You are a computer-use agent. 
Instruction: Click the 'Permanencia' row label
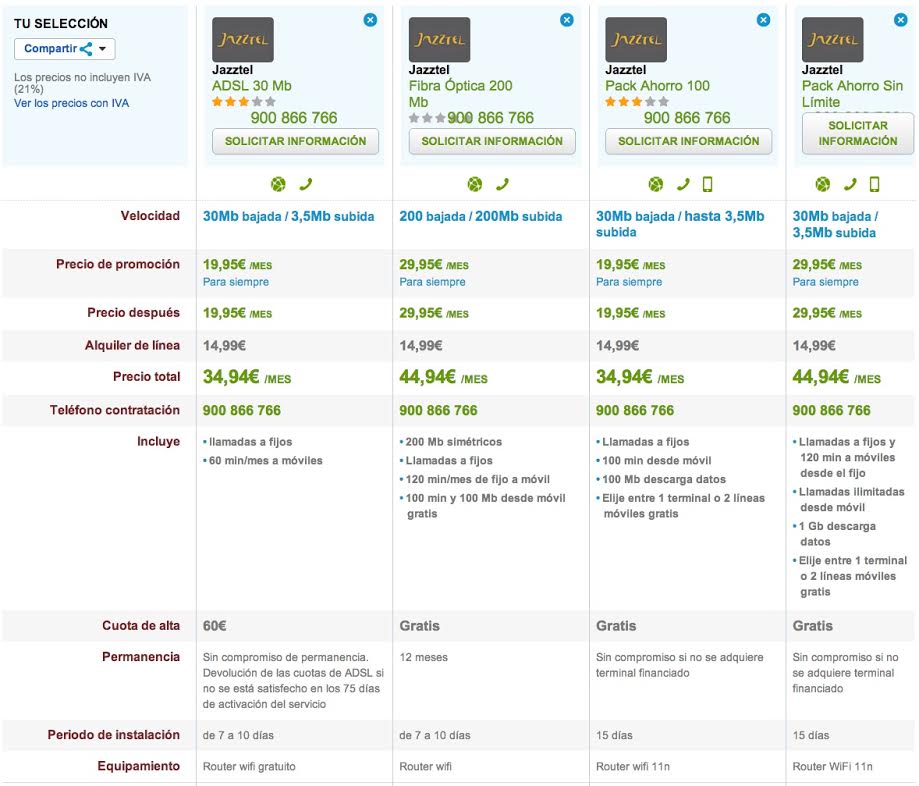click(141, 657)
